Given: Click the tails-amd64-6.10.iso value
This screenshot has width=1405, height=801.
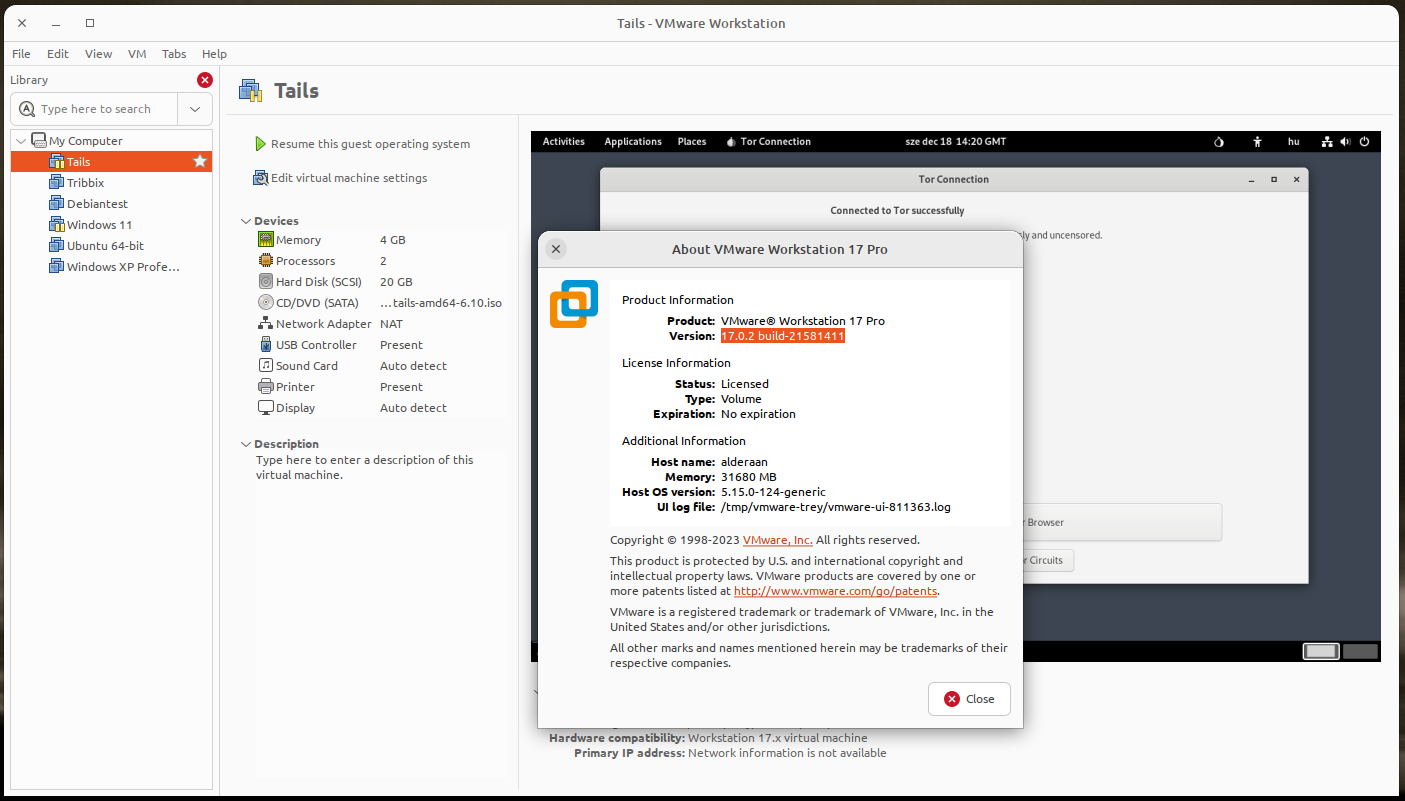Looking at the screenshot, I should [x=441, y=303].
